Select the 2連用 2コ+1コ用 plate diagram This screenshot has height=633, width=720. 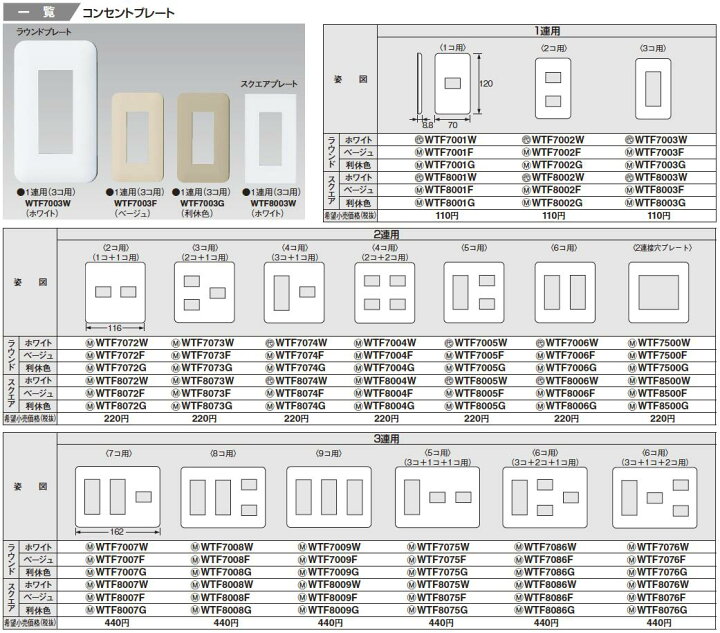point(204,292)
